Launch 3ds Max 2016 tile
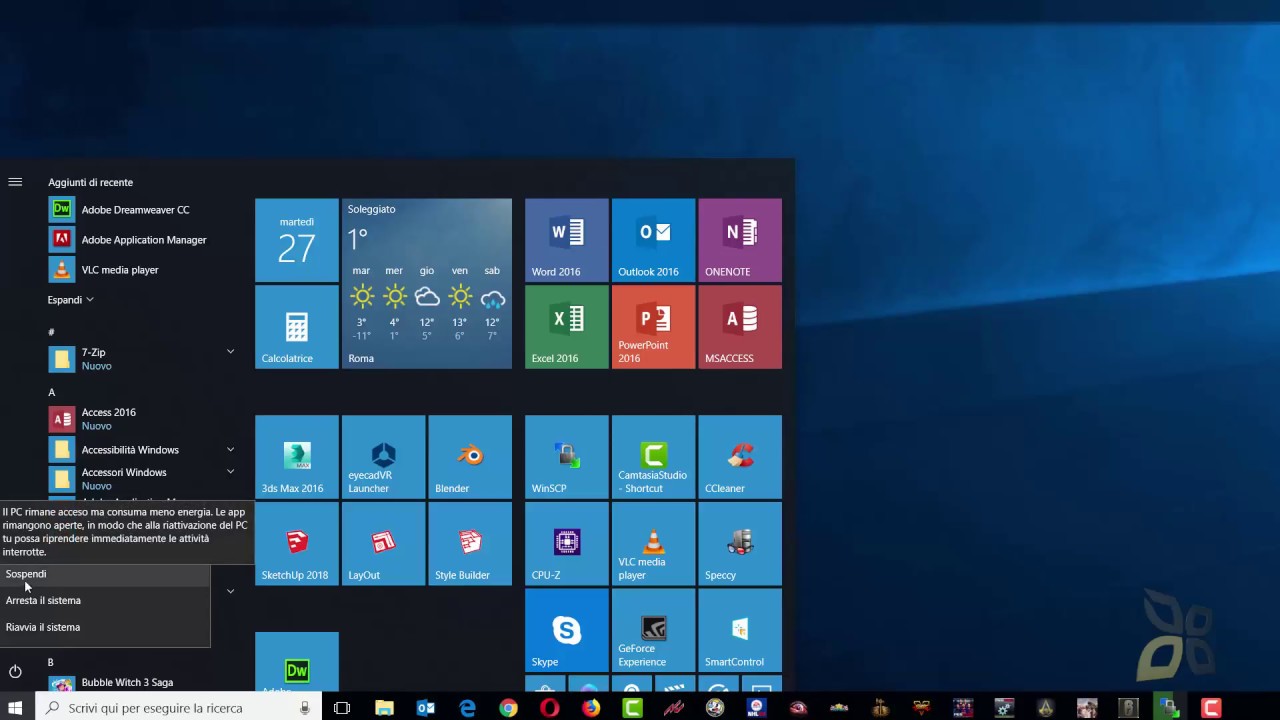 click(x=297, y=457)
